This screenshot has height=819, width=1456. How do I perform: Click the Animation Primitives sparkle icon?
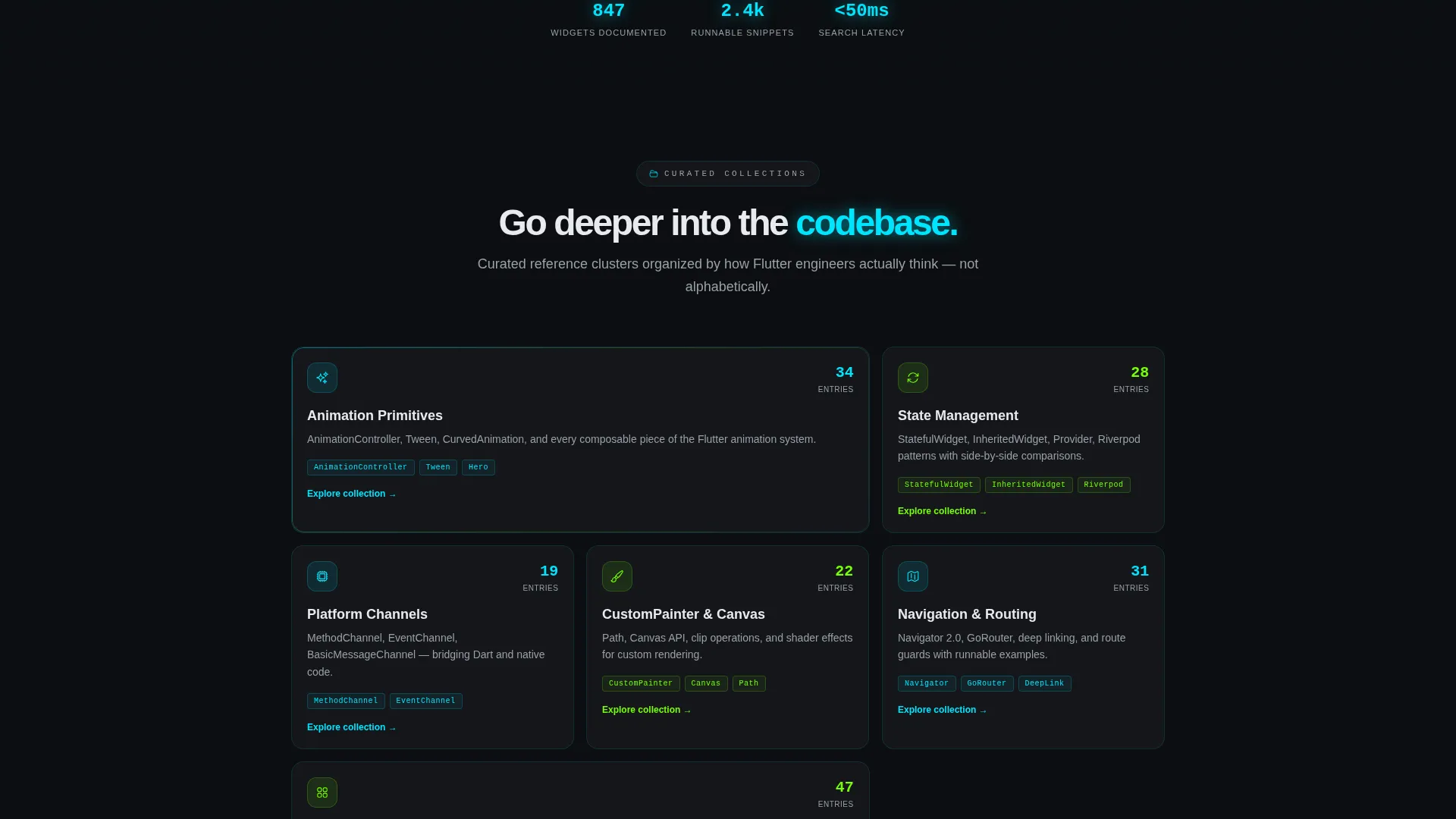[322, 378]
